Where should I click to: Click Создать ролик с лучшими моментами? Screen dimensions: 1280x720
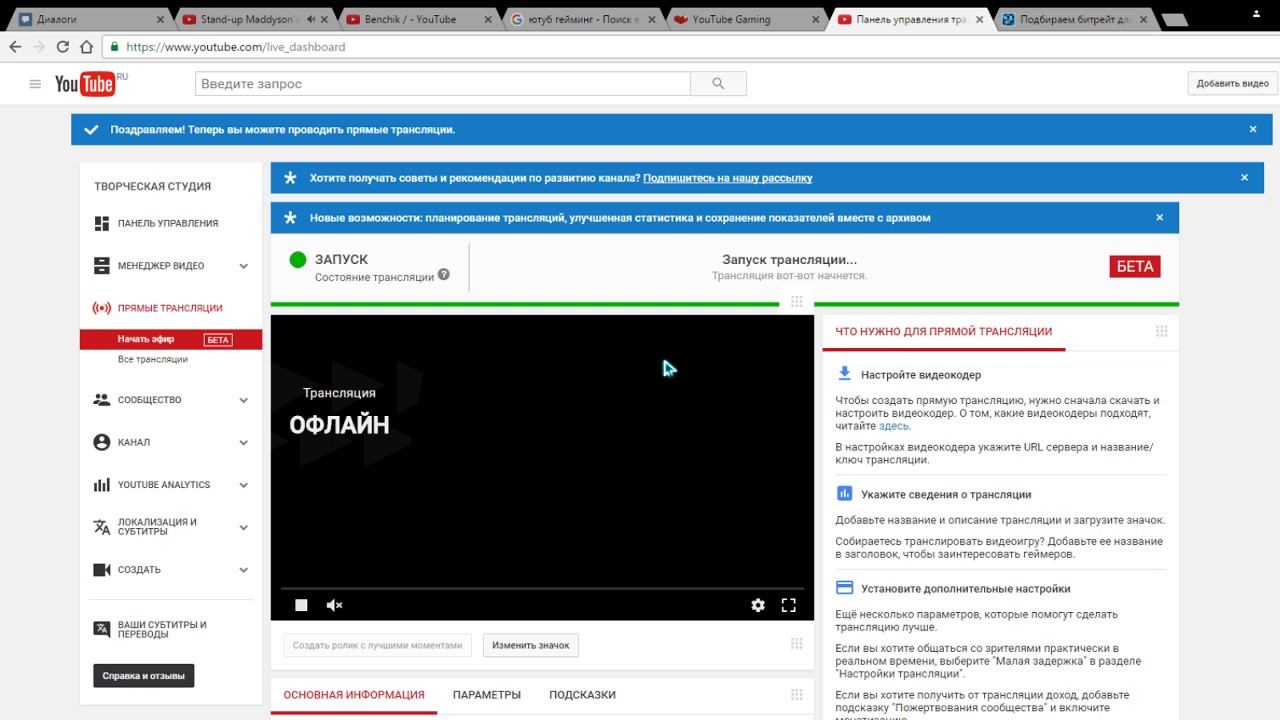(378, 645)
